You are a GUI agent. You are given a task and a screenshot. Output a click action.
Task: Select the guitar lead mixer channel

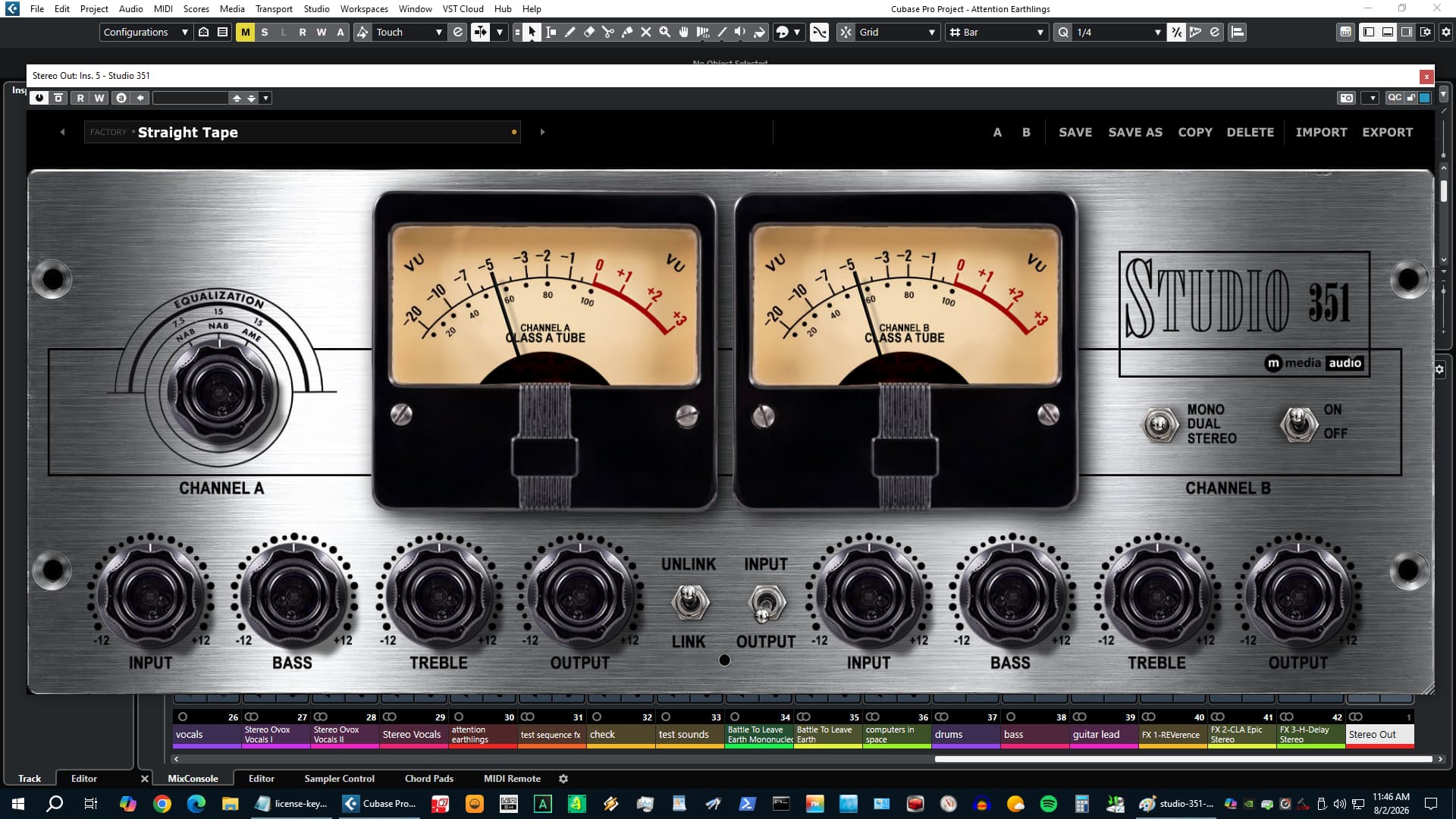[1103, 734]
